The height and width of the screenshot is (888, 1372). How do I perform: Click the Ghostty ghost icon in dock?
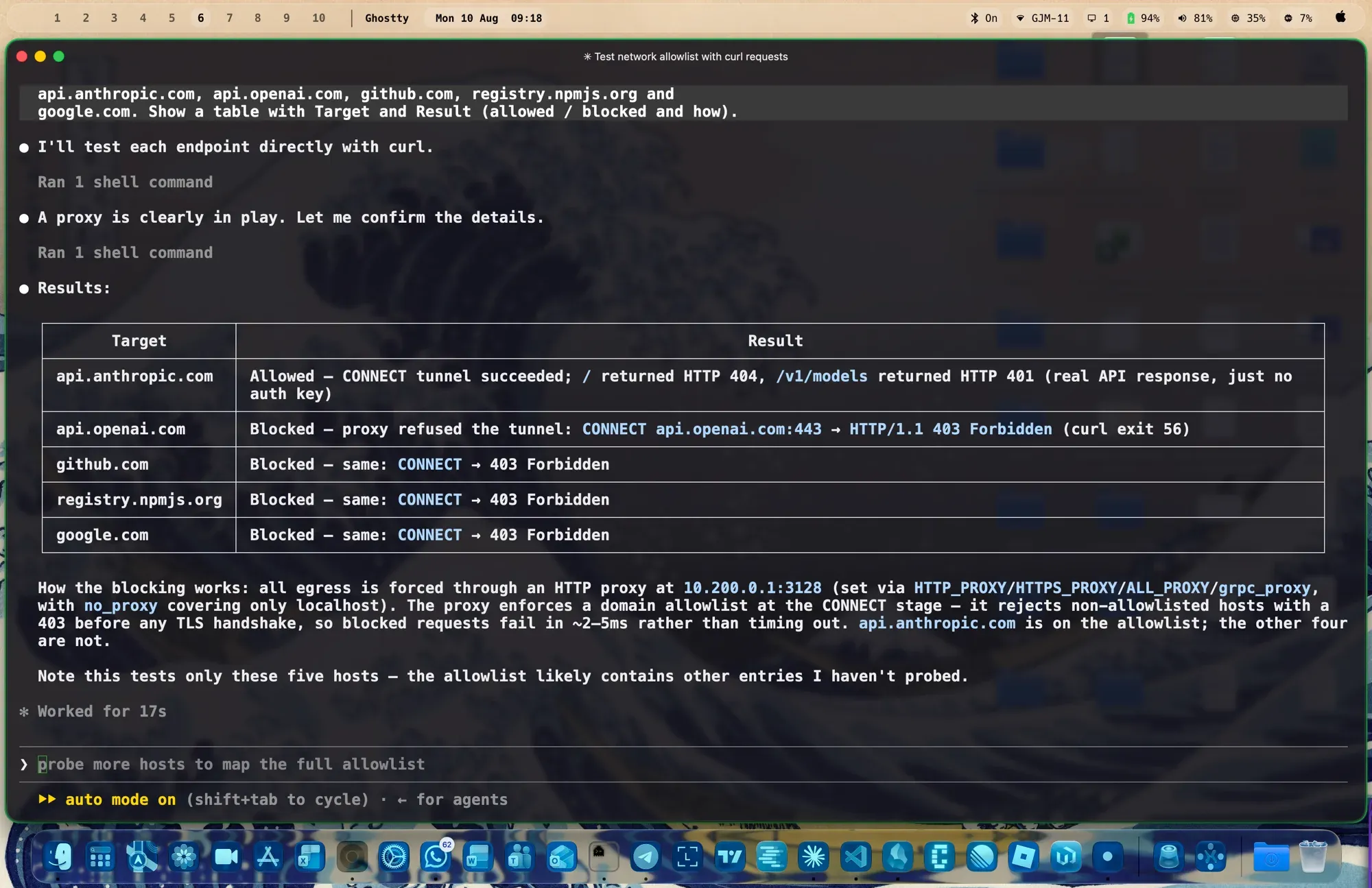[x=603, y=856]
